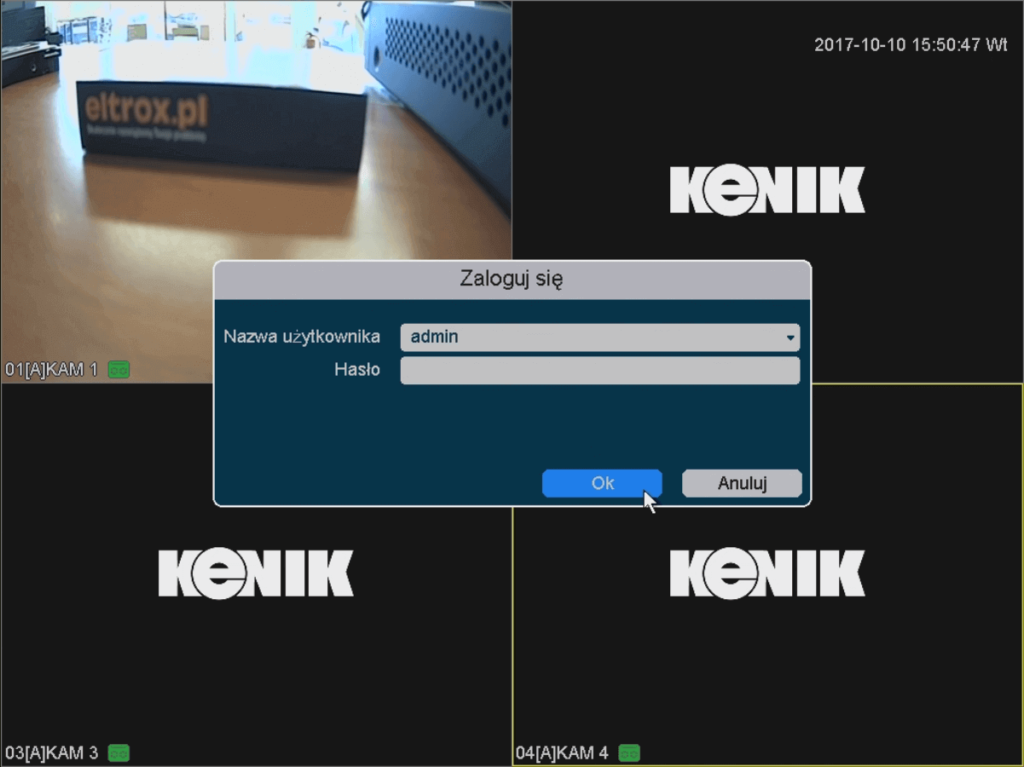Click the Zaloguj się dialog title bar
This screenshot has height=767, width=1024.
(x=511, y=279)
